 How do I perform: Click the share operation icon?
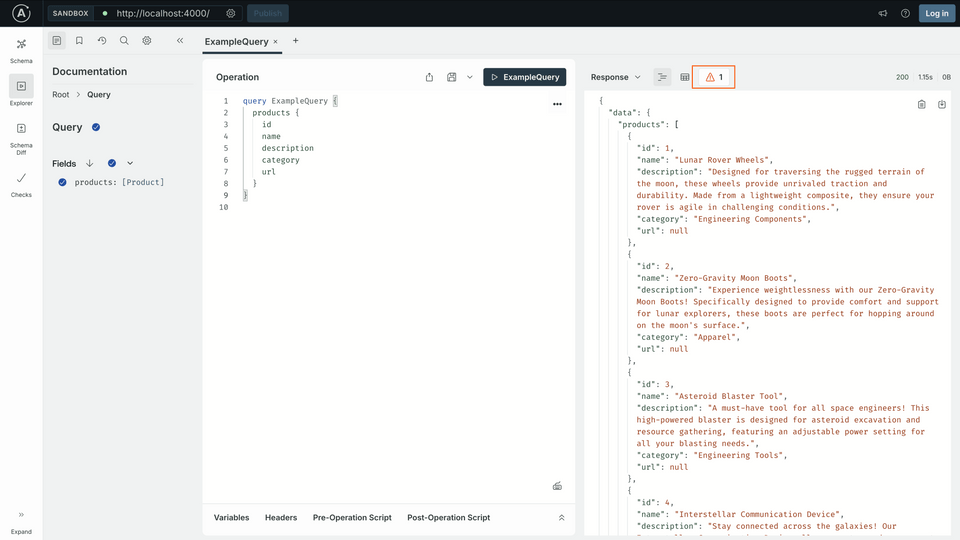coord(429,77)
